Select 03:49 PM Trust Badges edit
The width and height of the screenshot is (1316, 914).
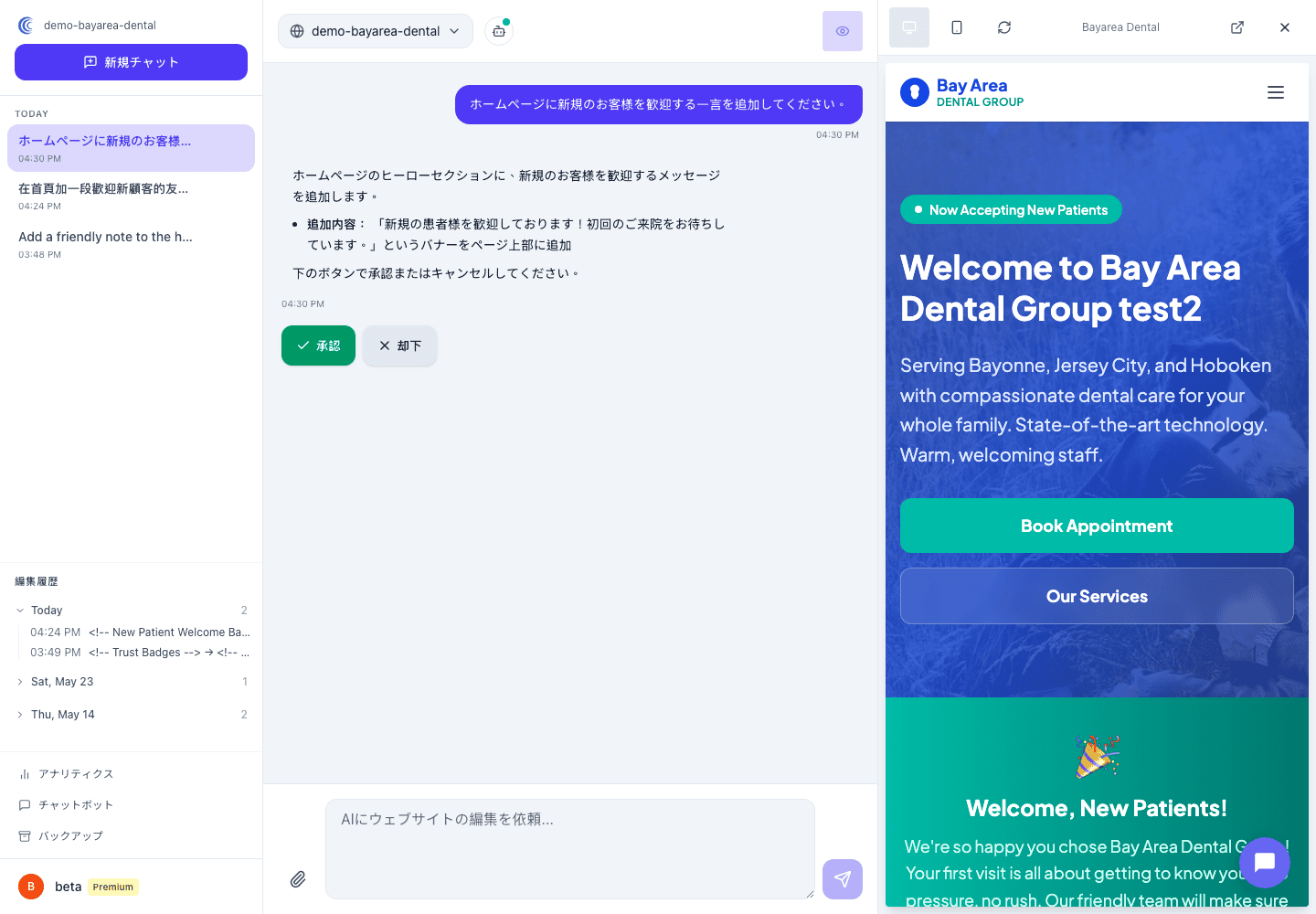click(x=140, y=653)
